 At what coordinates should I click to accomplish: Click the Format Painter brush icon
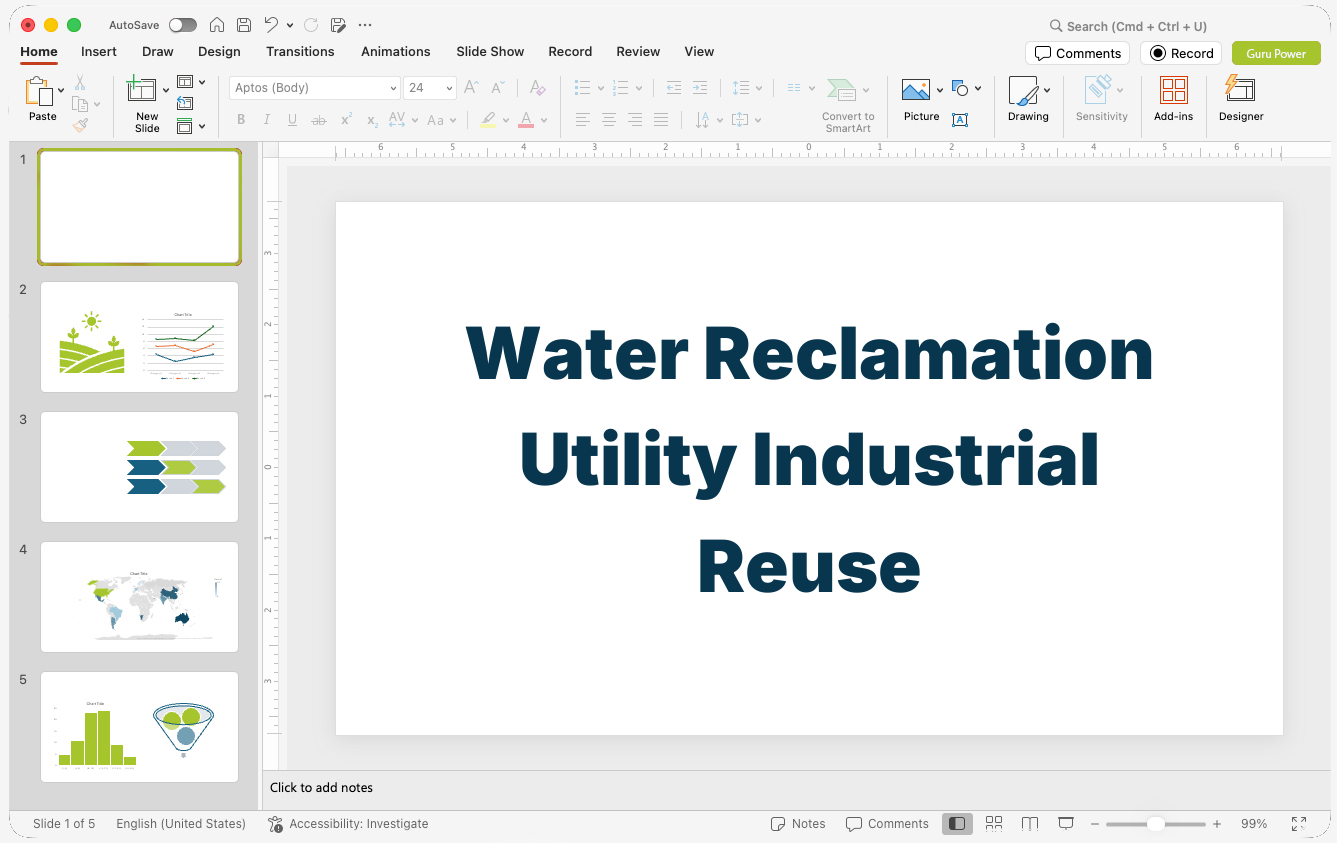(x=80, y=125)
